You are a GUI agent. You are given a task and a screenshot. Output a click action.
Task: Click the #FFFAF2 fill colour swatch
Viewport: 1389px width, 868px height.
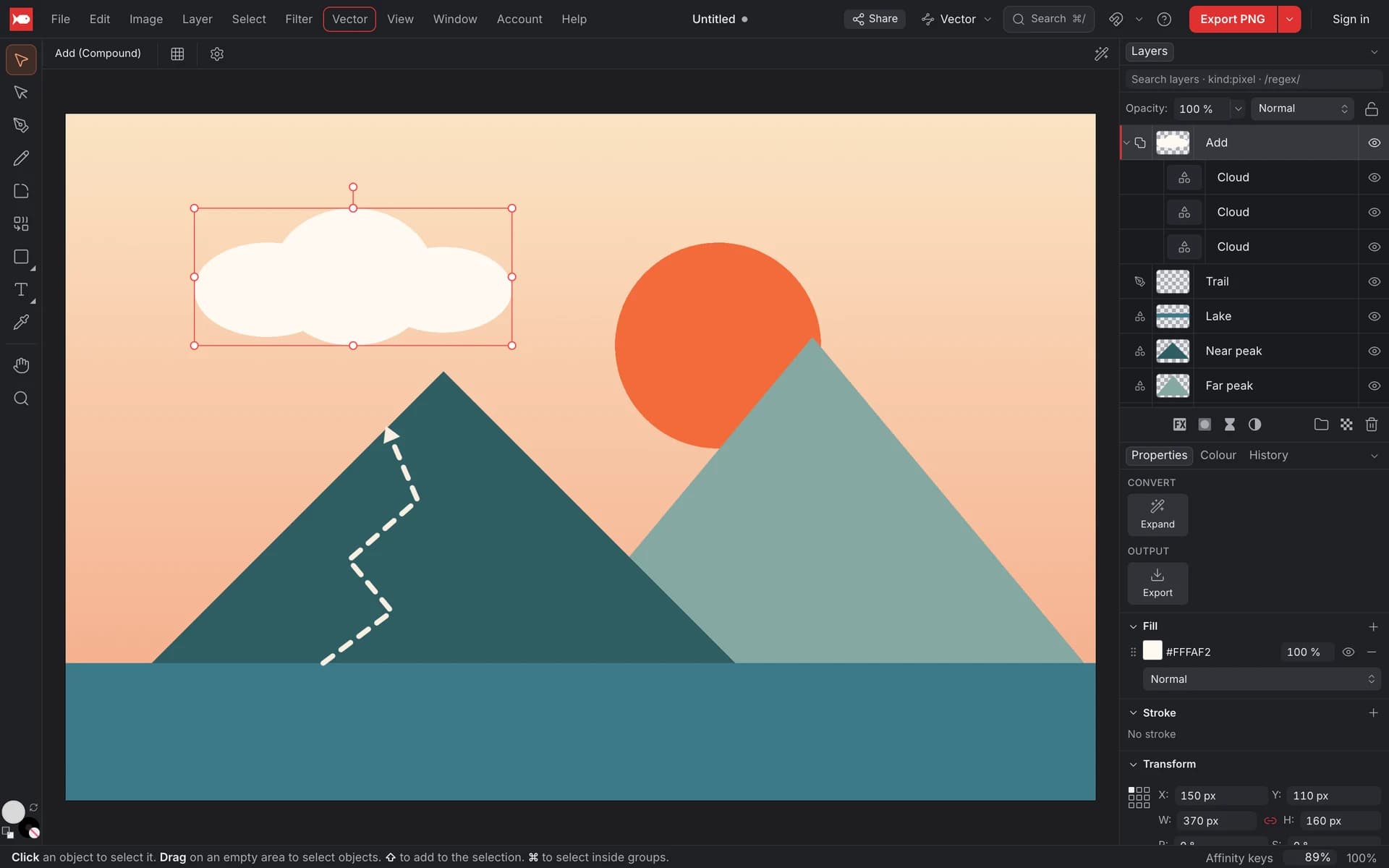pyautogui.click(x=1152, y=650)
